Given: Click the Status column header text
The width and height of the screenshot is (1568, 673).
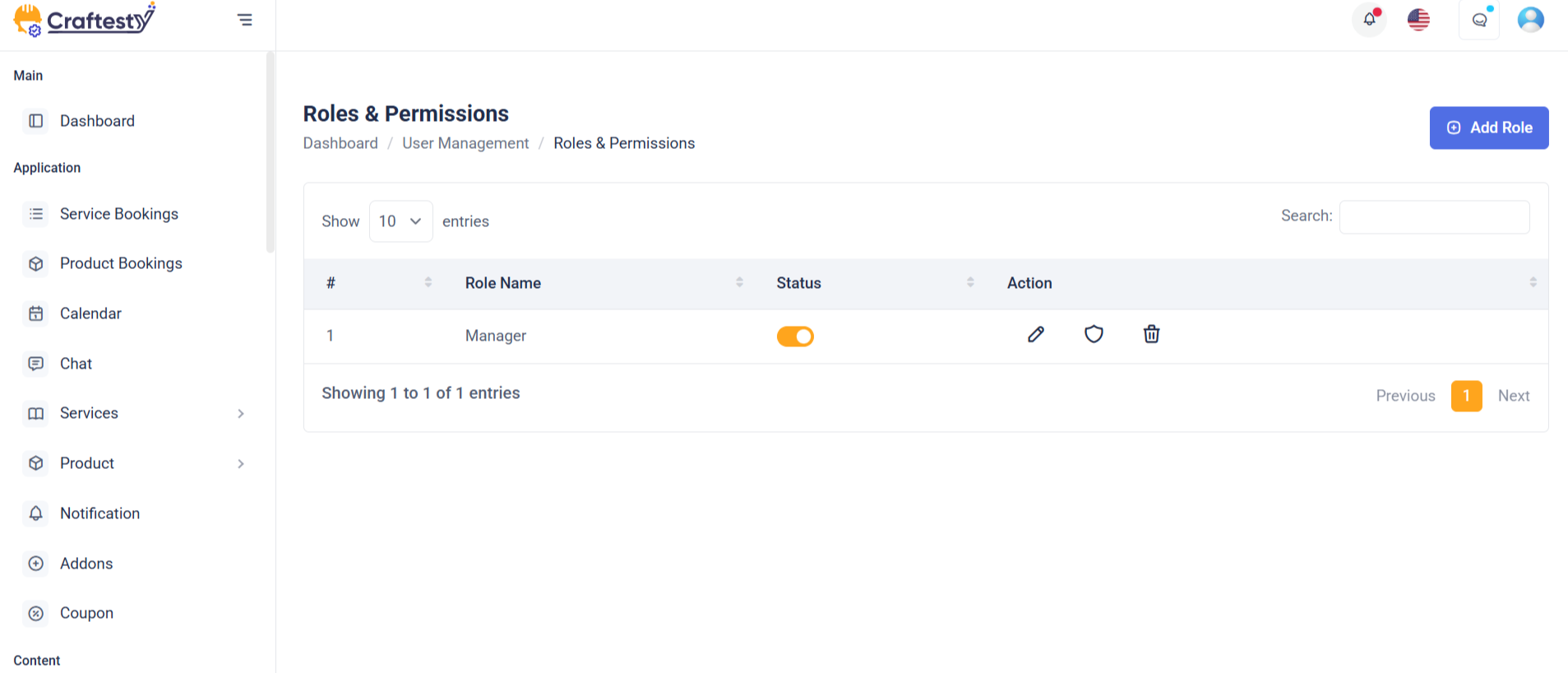Looking at the screenshot, I should [799, 283].
